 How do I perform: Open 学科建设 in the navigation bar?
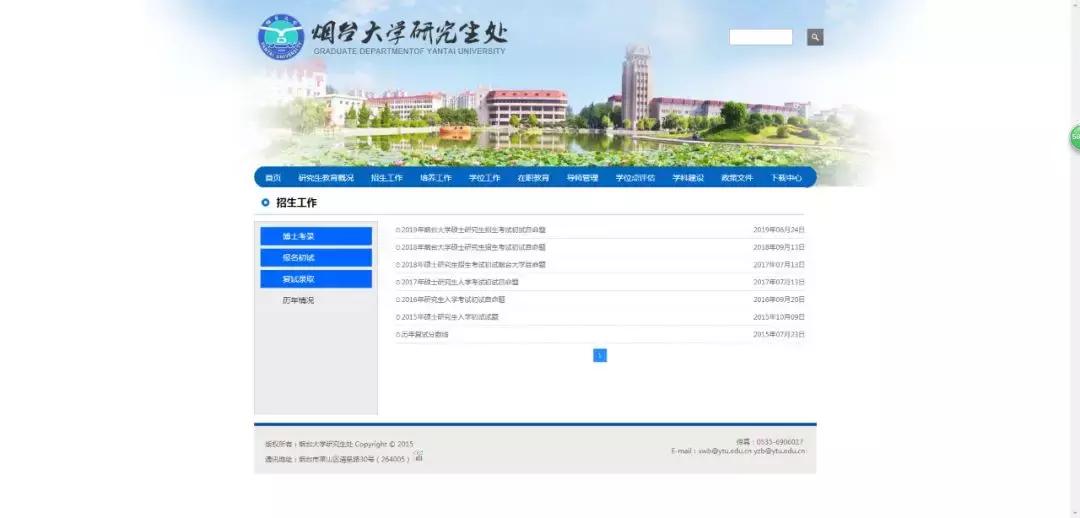point(688,178)
